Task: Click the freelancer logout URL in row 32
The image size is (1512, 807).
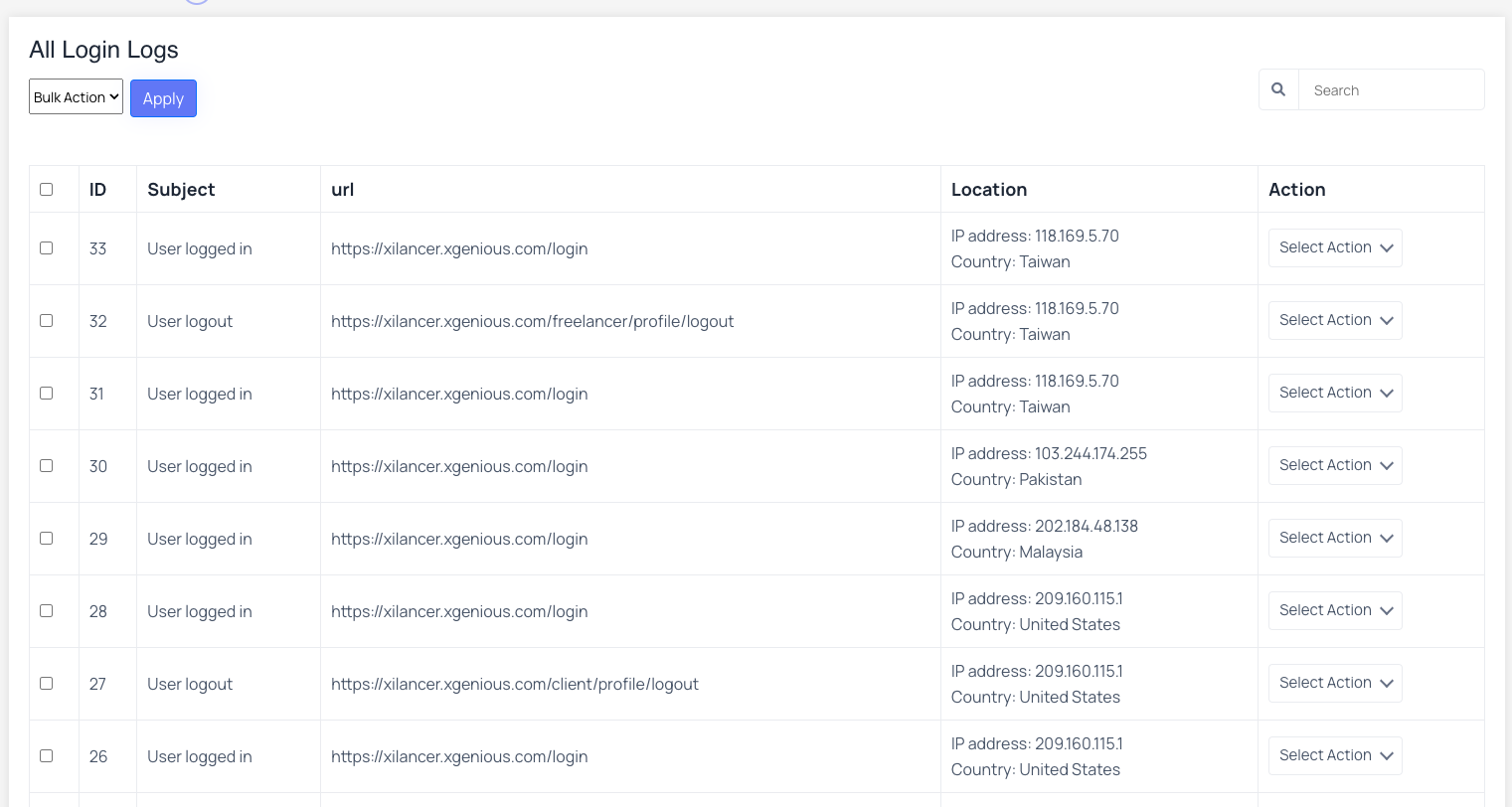Action: click(x=533, y=321)
